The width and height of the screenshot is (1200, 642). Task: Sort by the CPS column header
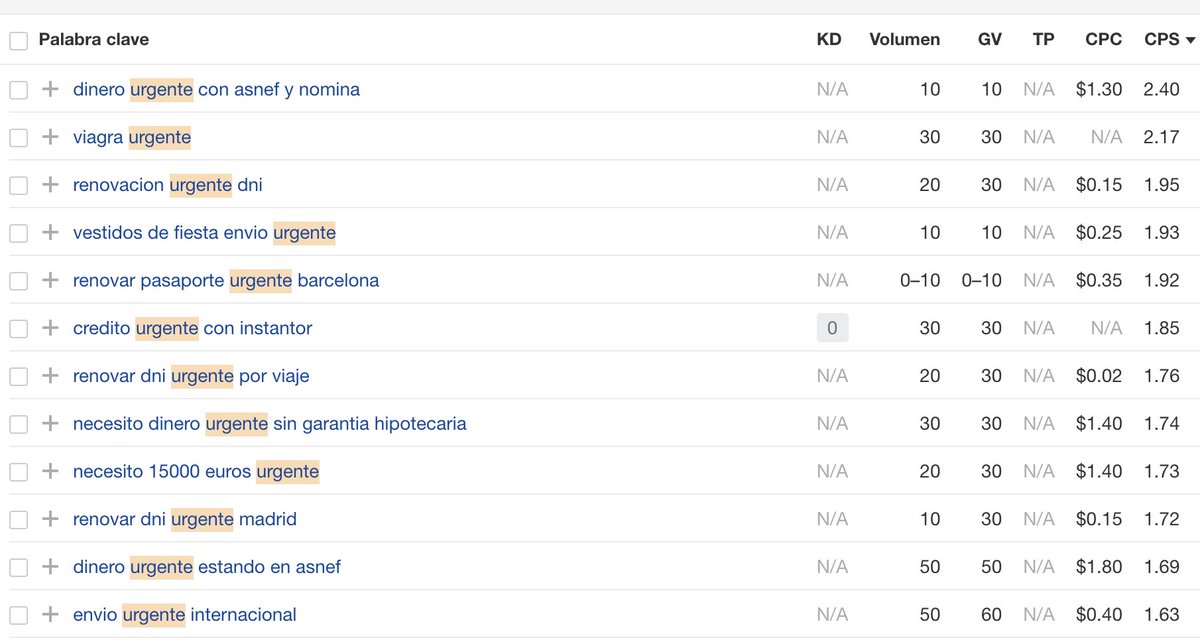pos(1169,40)
